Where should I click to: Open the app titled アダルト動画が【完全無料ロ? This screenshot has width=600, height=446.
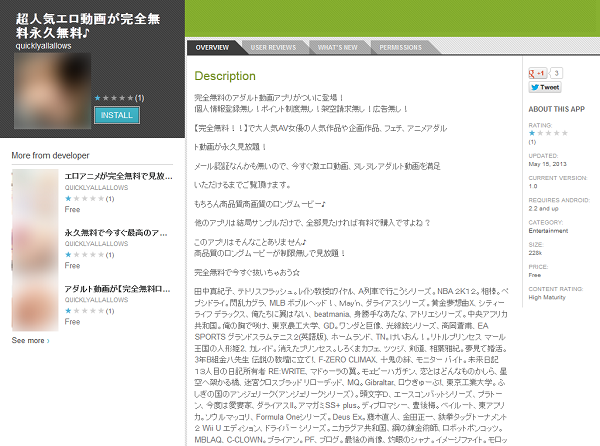click(x=117, y=289)
